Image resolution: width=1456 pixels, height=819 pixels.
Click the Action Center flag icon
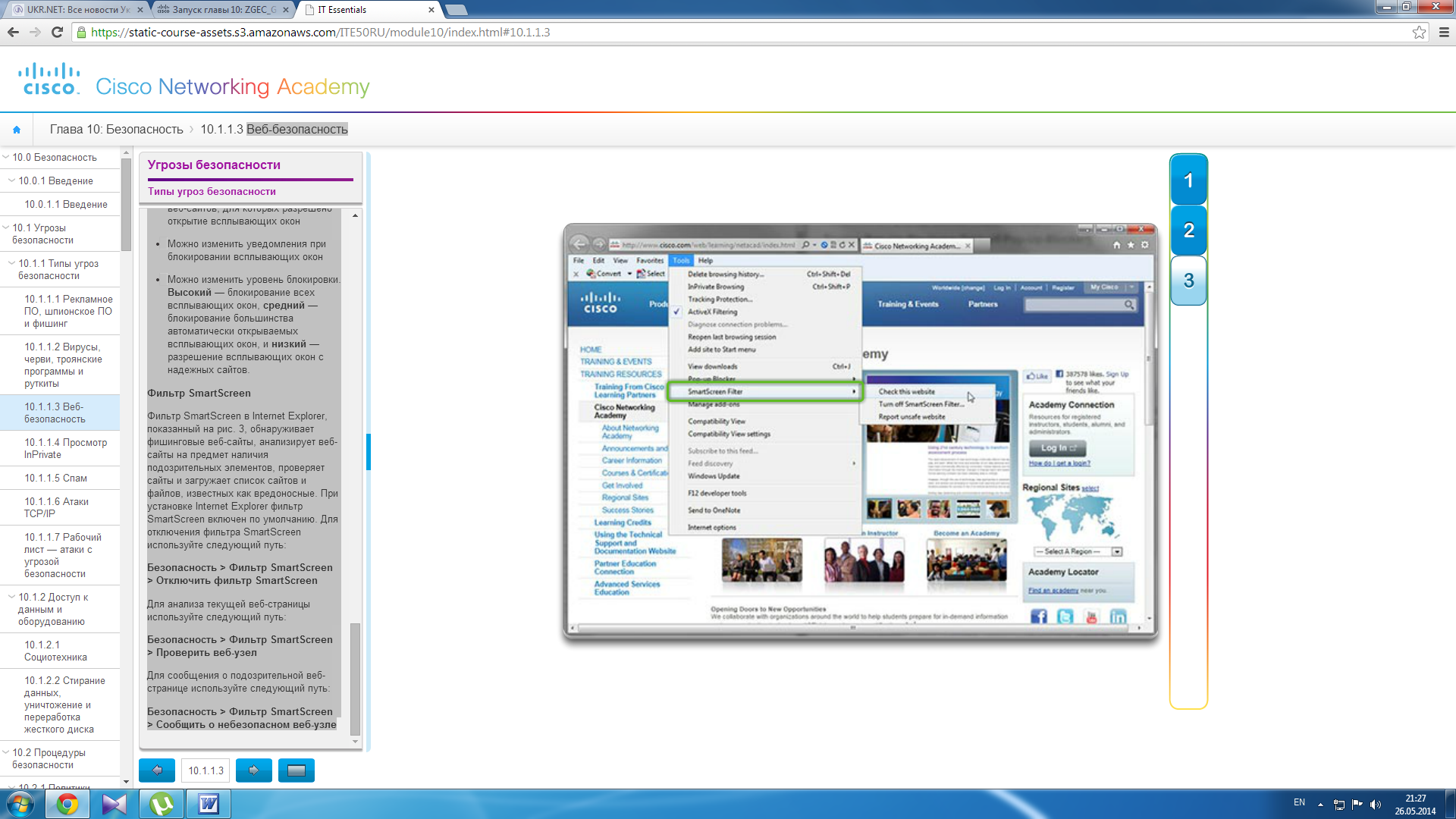point(1357,805)
